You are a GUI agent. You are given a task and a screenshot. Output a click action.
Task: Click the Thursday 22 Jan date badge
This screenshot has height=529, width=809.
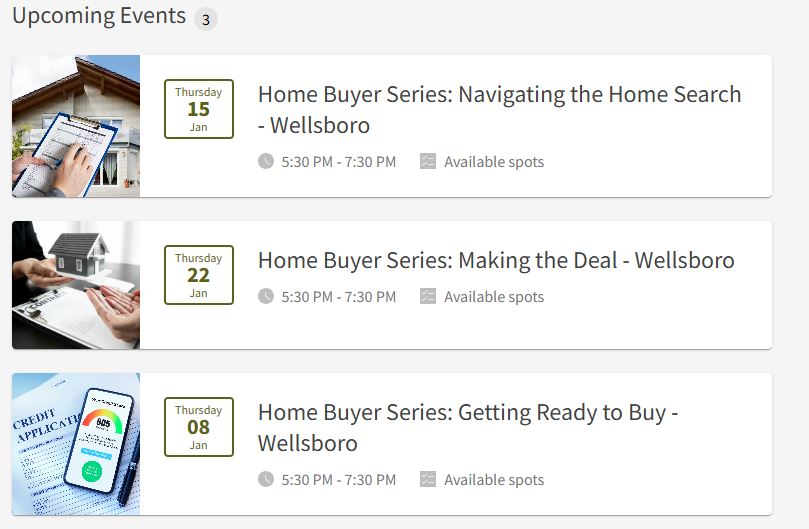[x=199, y=275]
